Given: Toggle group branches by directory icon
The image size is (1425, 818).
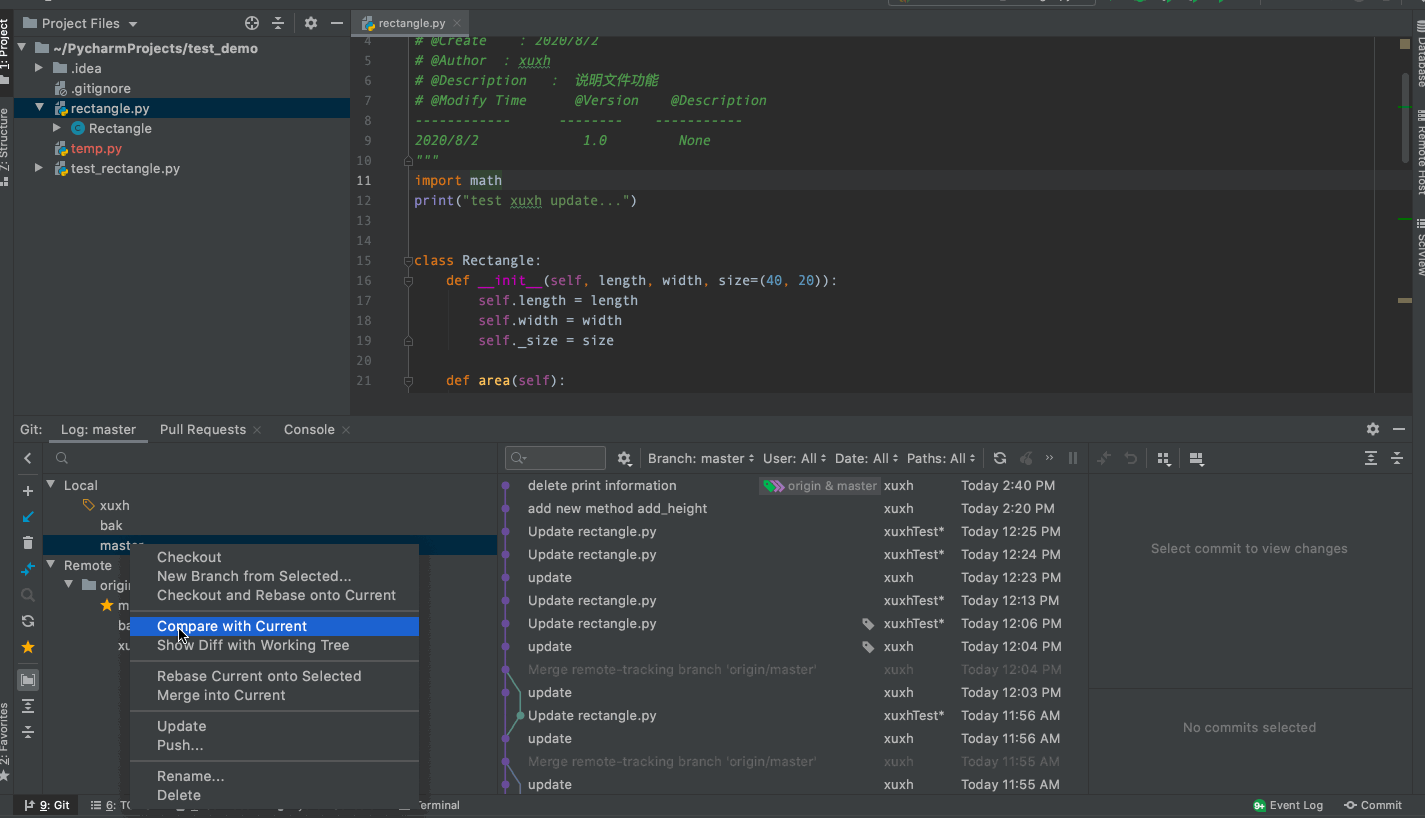Looking at the screenshot, I should point(28,680).
